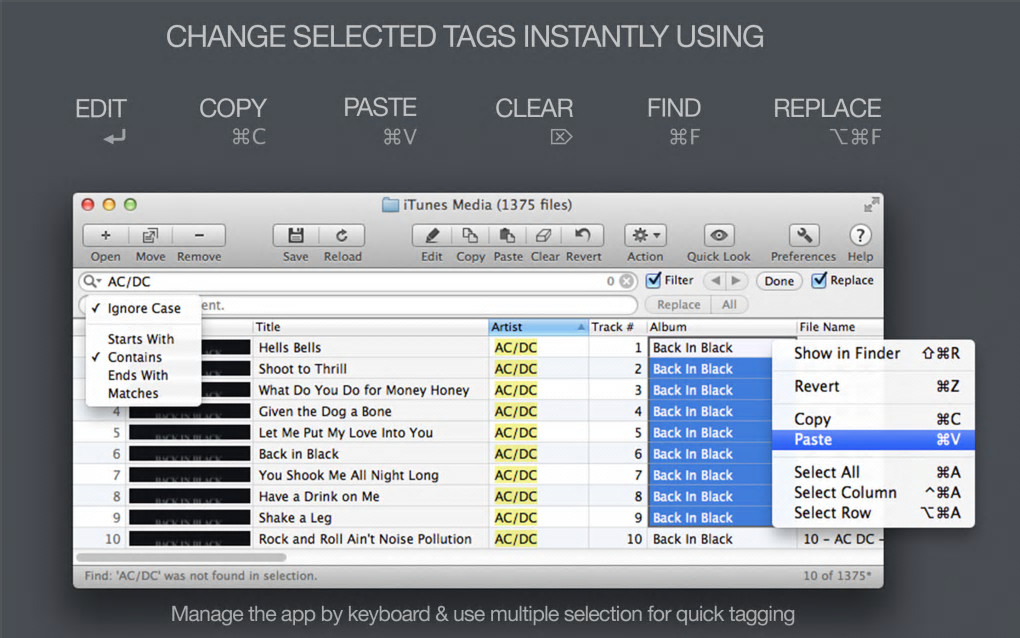
Task: Reload files with the circular arrow icon
Action: [342, 235]
